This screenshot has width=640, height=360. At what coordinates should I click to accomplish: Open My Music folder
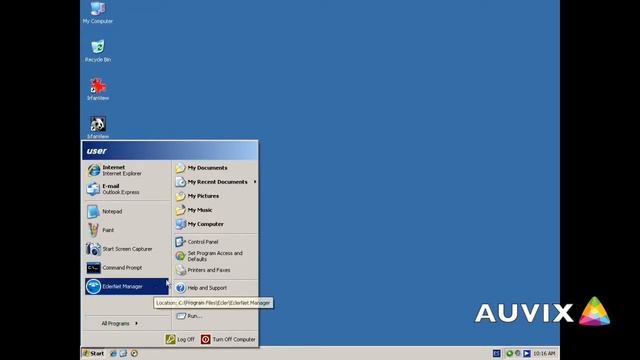tap(216, 210)
